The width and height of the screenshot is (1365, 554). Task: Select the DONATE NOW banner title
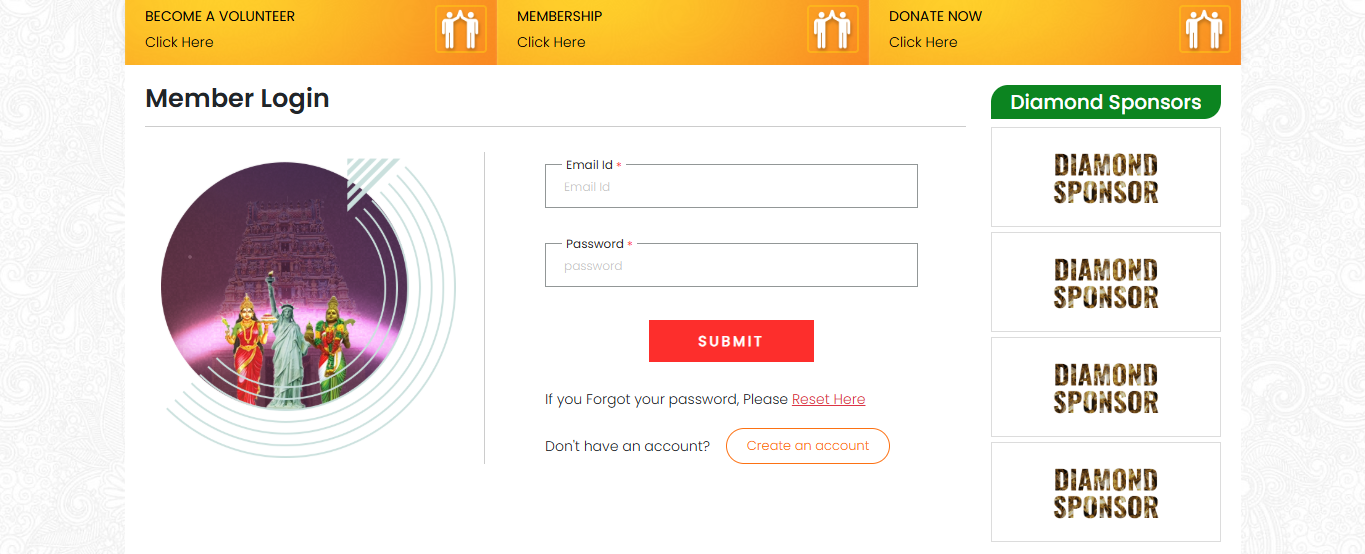coord(935,16)
